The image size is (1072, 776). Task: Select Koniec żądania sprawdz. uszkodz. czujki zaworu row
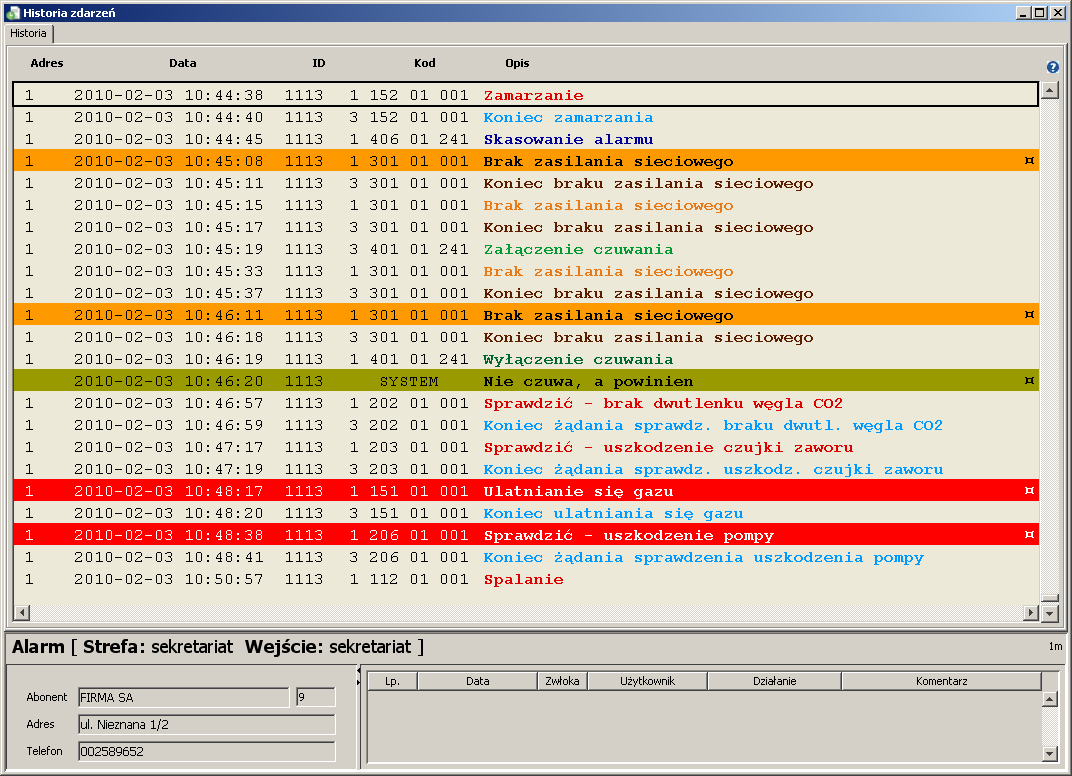click(526, 469)
